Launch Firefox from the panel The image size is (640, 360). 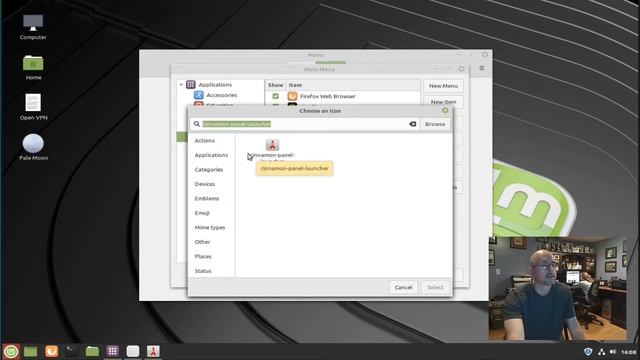[51, 351]
